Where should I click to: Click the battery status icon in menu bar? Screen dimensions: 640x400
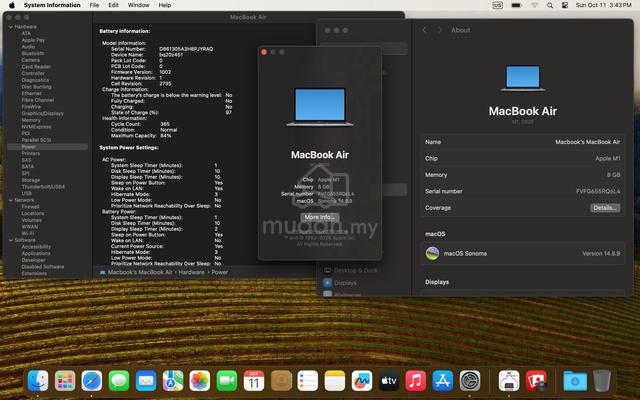pos(516,5)
